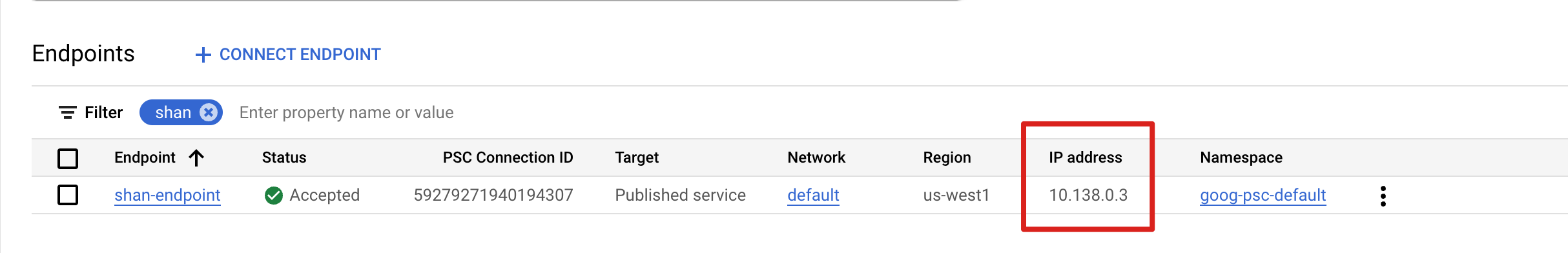This screenshot has height=253, width=1568.
Task: Click the Target column header
Action: click(x=637, y=157)
